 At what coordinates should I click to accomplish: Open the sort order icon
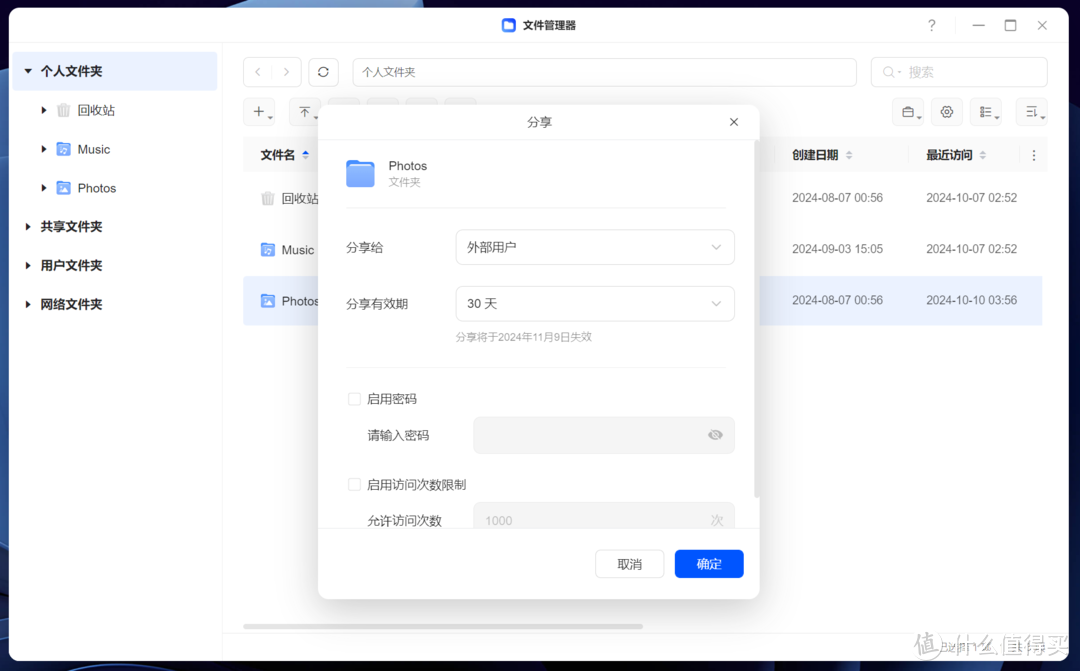coord(1031,112)
